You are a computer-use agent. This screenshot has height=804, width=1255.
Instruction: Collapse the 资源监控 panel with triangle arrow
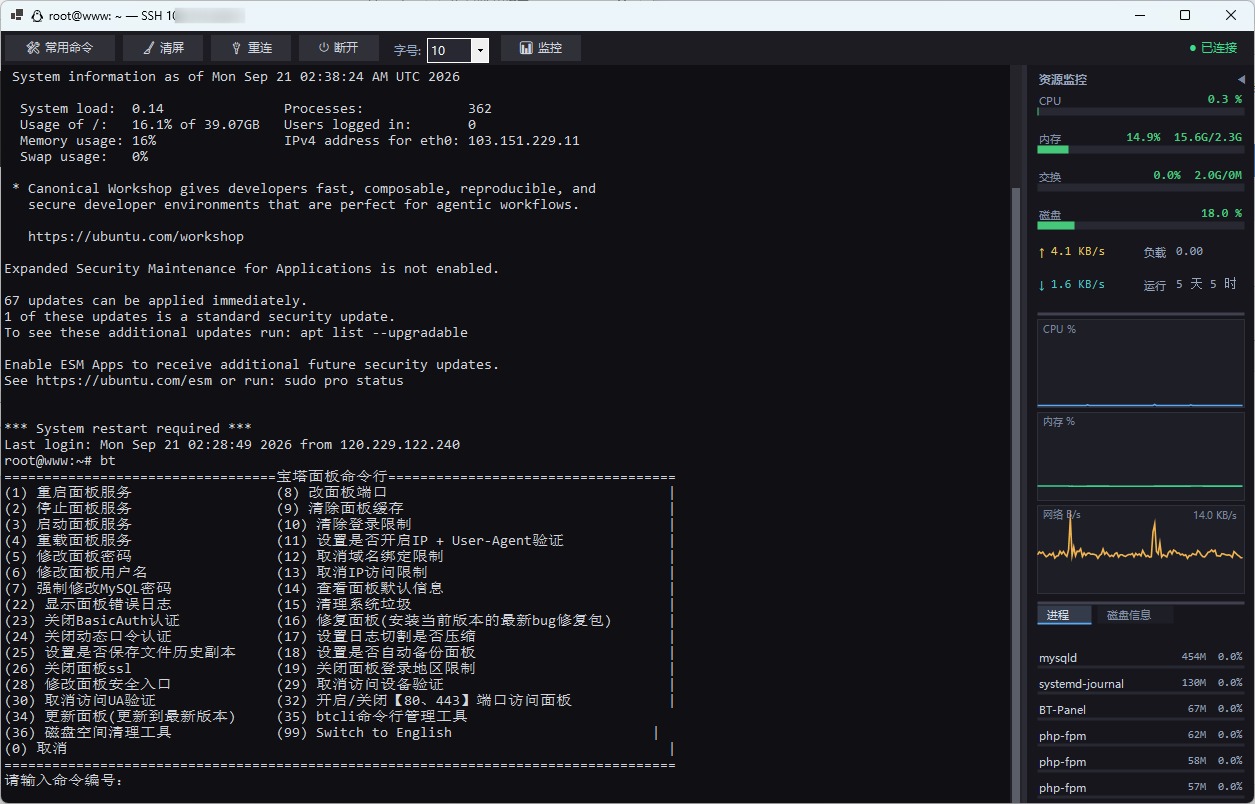(x=1241, y=79)
